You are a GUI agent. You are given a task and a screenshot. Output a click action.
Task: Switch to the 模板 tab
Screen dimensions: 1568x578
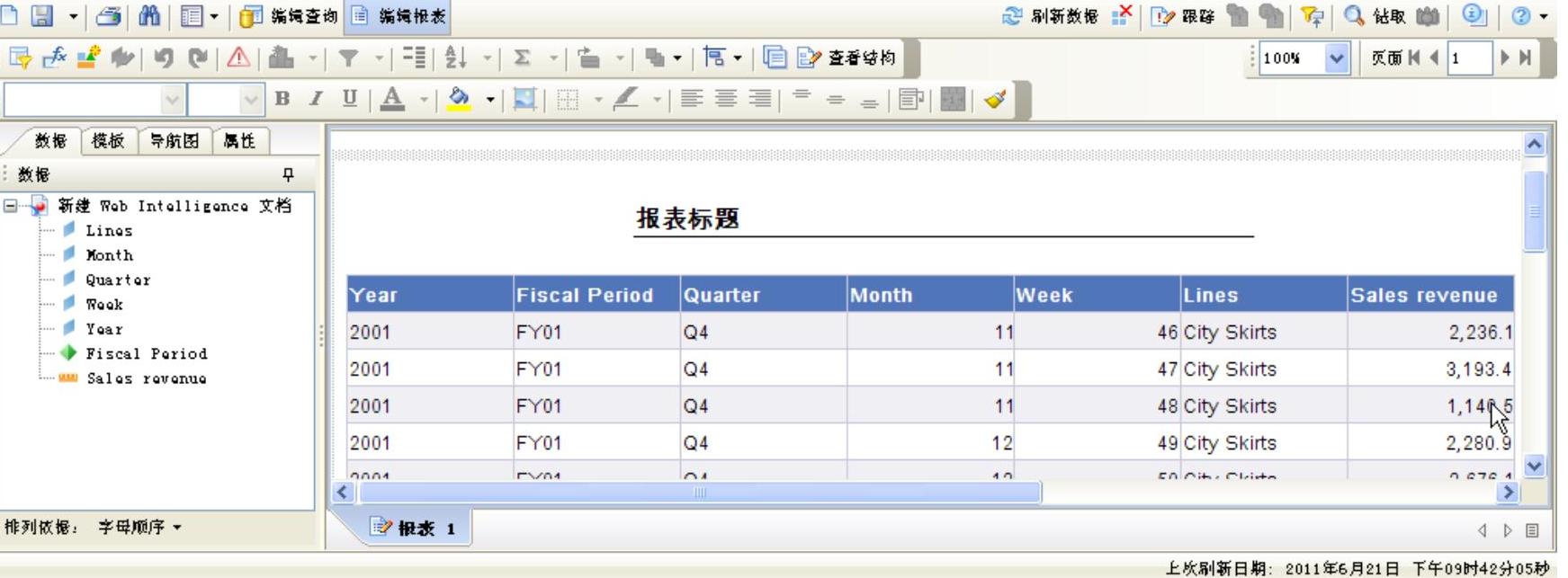[108, 140]
